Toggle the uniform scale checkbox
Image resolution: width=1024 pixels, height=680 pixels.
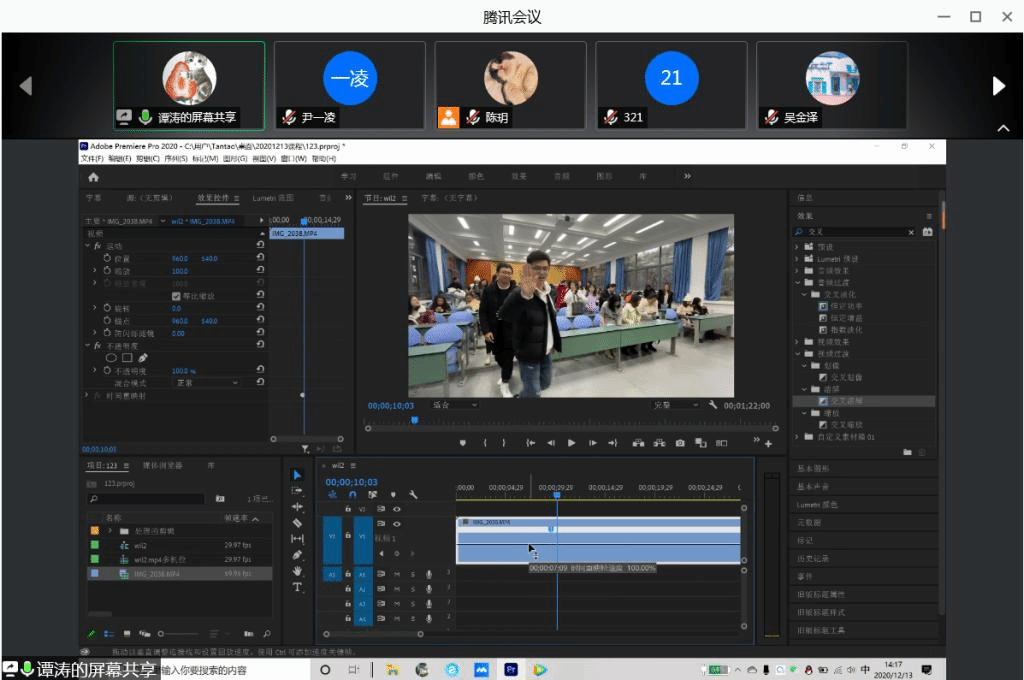pos(177,296)
